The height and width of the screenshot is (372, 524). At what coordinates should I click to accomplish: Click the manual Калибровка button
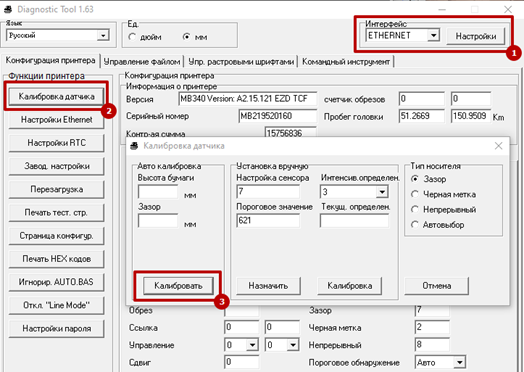pos(350,286)
